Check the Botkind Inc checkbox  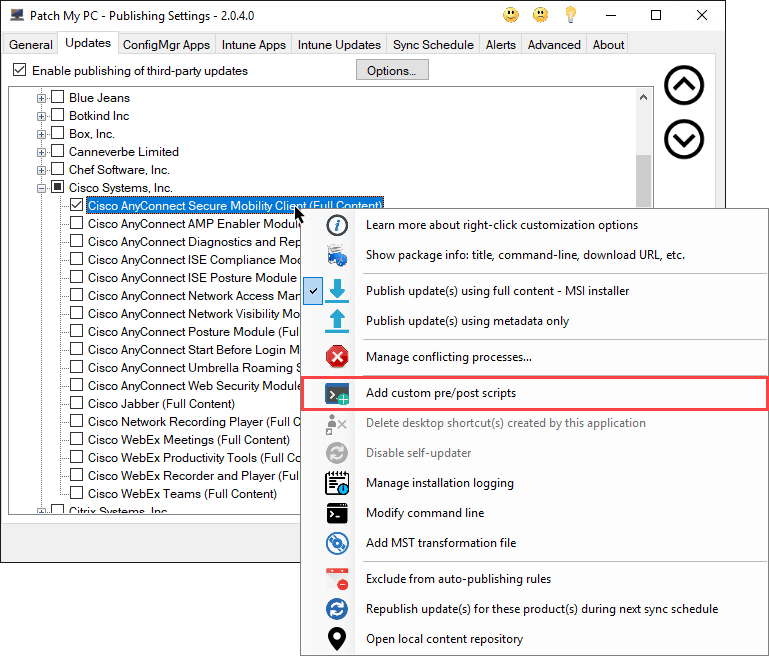point(57,115)
